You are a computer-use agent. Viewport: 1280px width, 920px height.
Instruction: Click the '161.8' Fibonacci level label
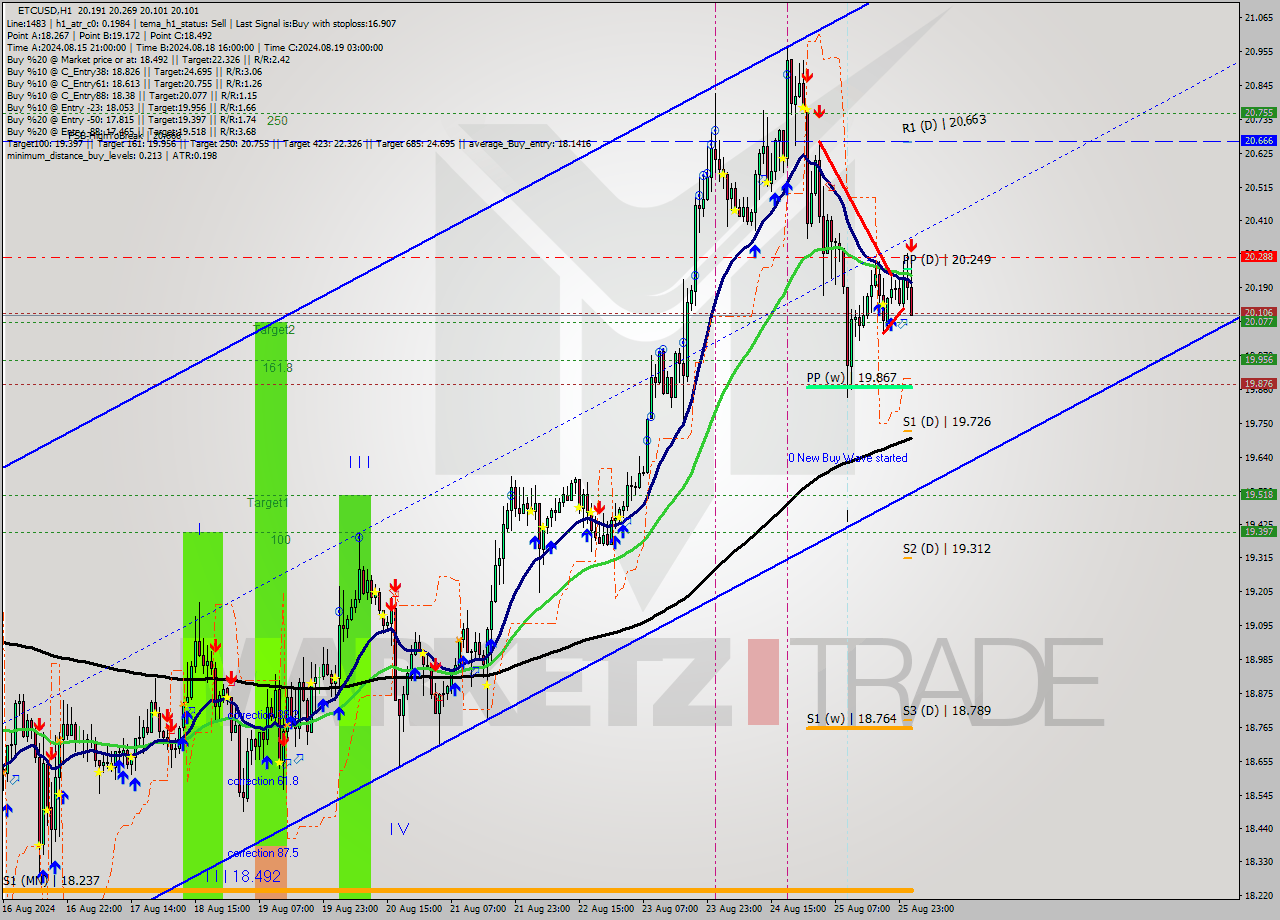278,368
